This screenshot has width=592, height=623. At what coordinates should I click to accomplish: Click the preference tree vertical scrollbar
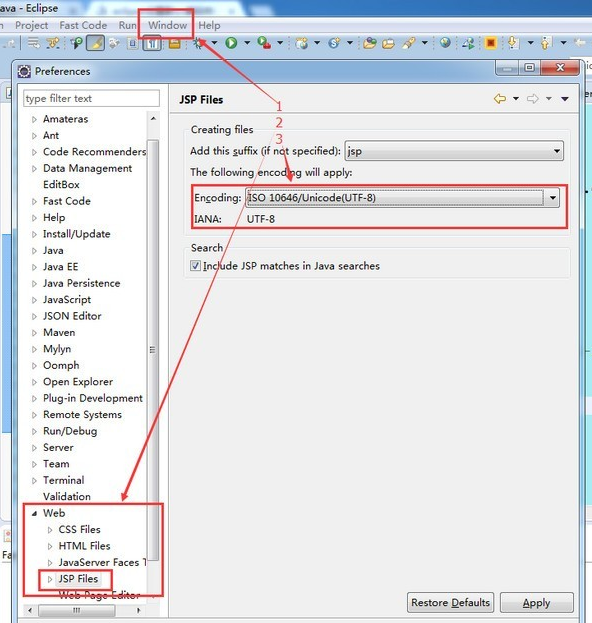point(153,350)
